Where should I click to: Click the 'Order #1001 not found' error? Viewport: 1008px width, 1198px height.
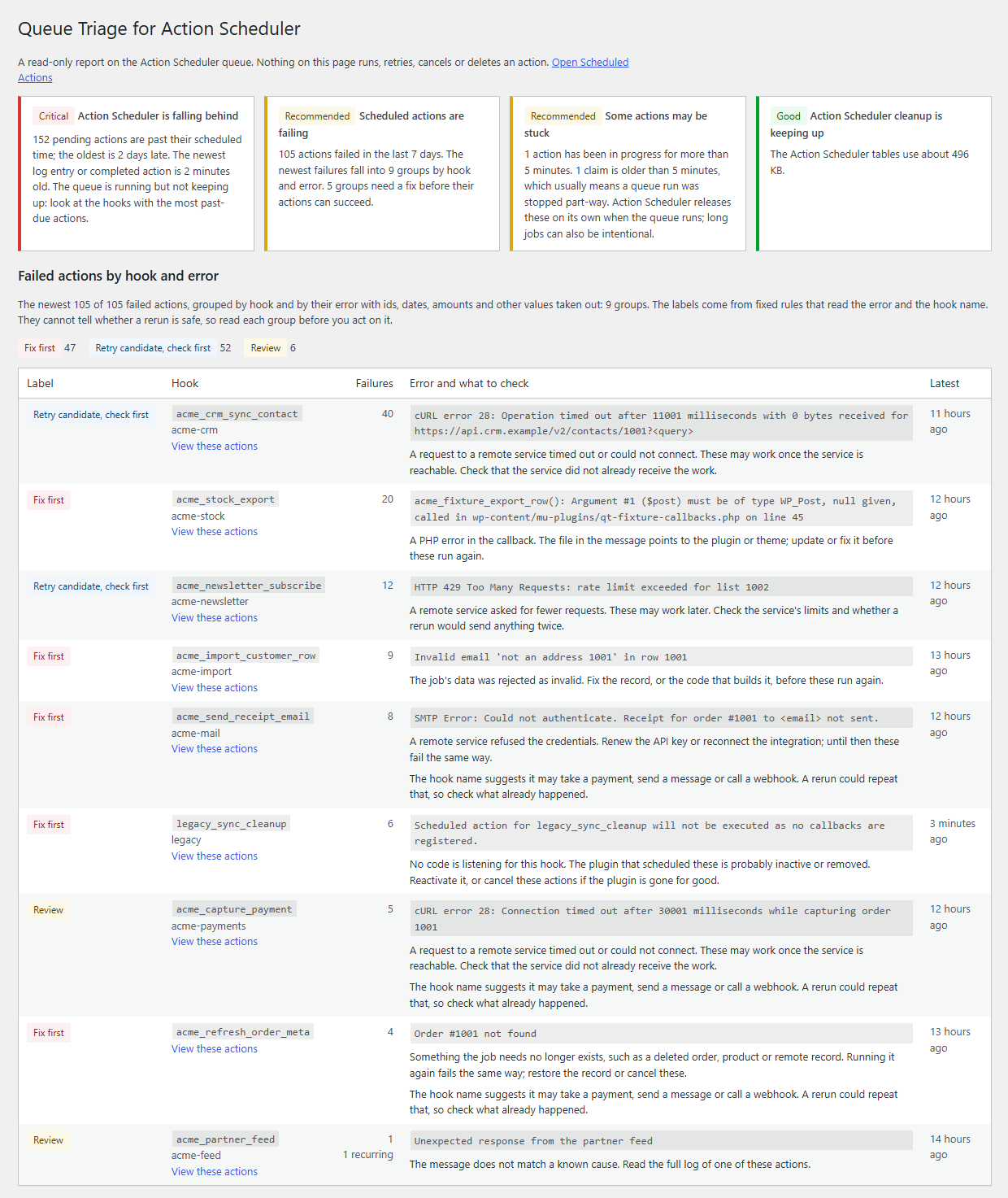[661, 1034]
